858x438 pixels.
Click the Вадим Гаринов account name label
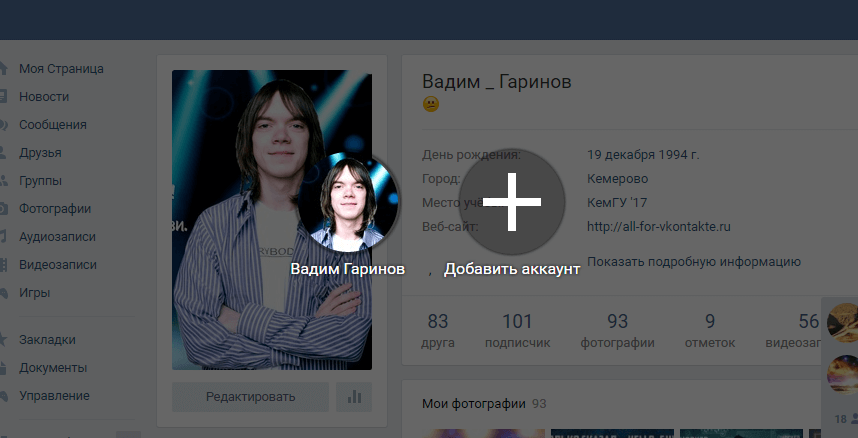347,269
